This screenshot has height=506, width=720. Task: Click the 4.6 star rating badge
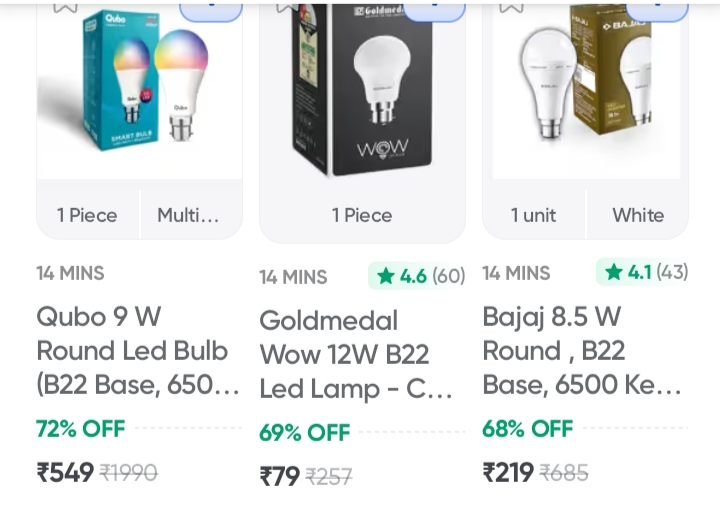point(417,276)
